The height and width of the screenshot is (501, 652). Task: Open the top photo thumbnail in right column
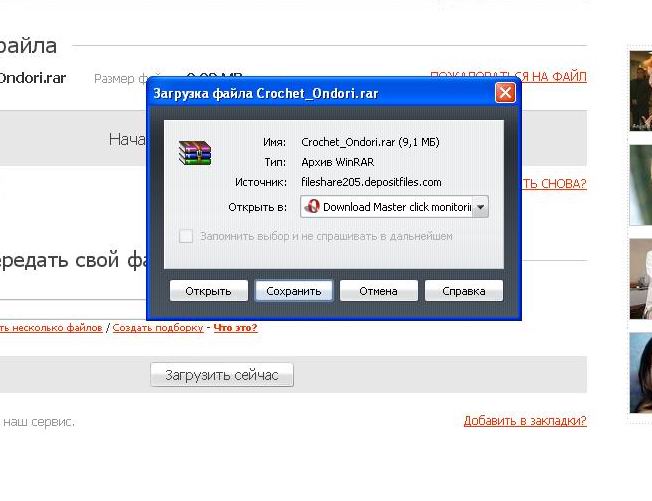pos(641,91)
